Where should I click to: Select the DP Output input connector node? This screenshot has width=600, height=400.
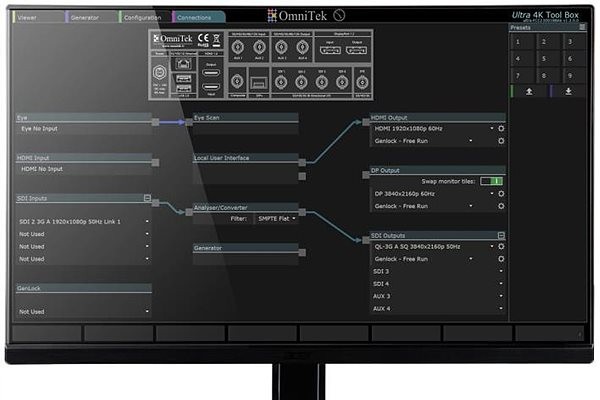pos(366,175)
